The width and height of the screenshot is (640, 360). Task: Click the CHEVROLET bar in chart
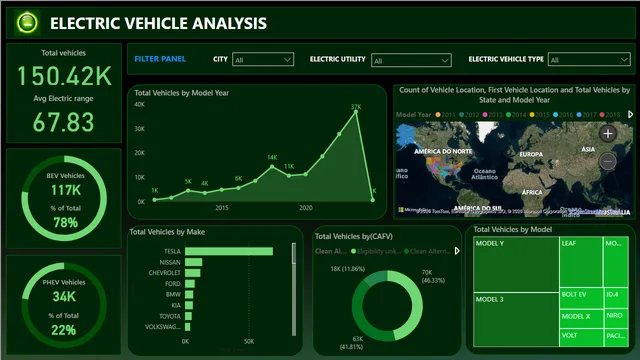click(192, 273)
